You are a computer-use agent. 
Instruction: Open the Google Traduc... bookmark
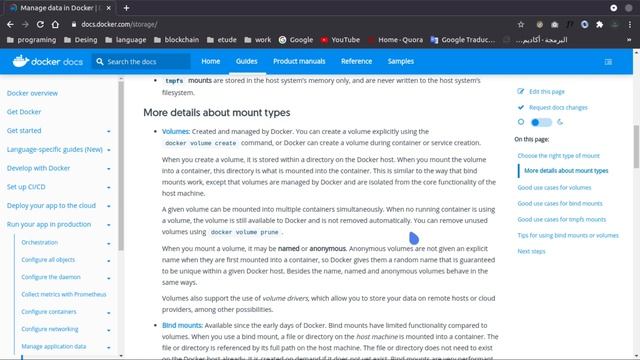point(463,40)
